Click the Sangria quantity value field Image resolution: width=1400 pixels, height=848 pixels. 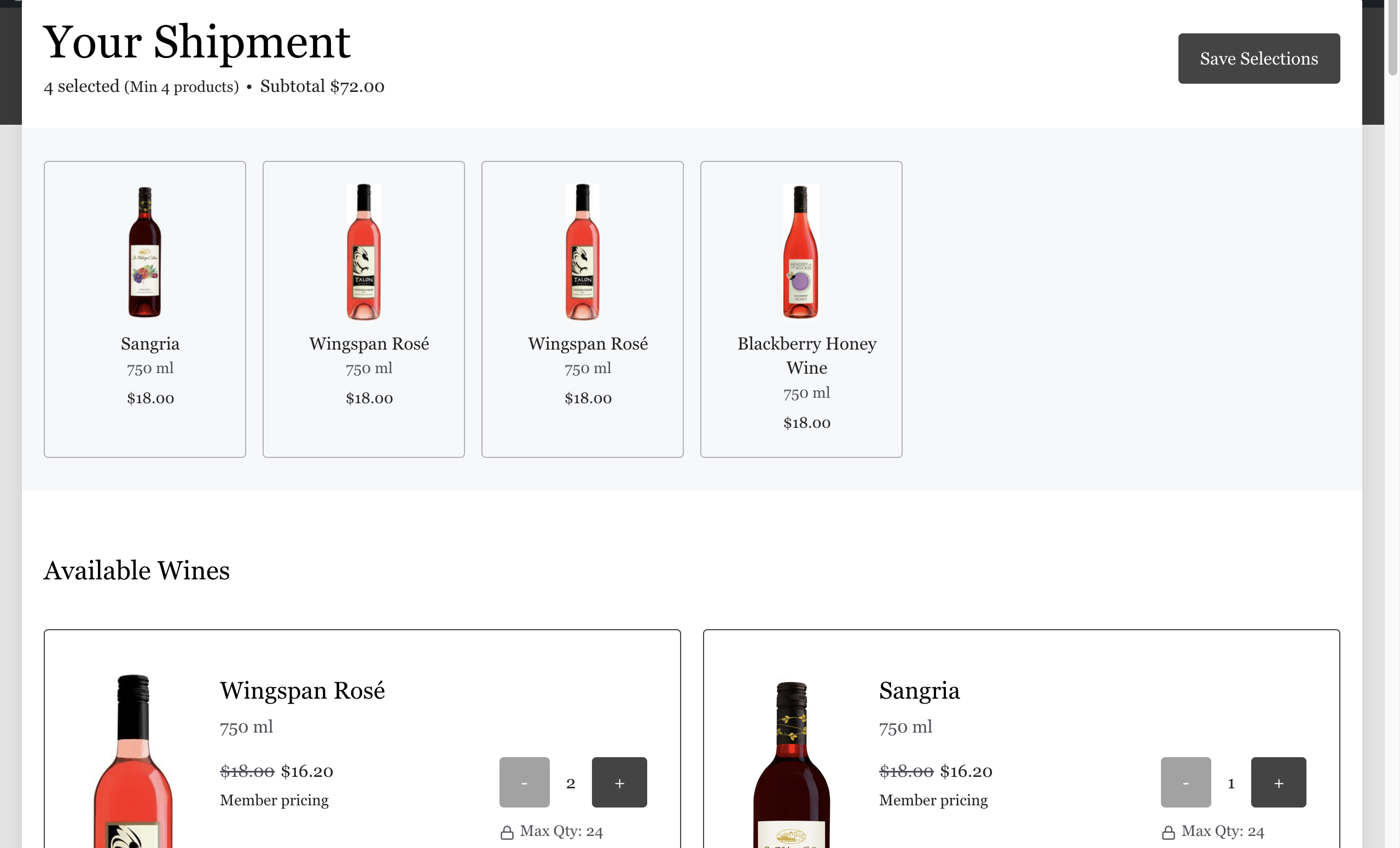pos(1231,783)
